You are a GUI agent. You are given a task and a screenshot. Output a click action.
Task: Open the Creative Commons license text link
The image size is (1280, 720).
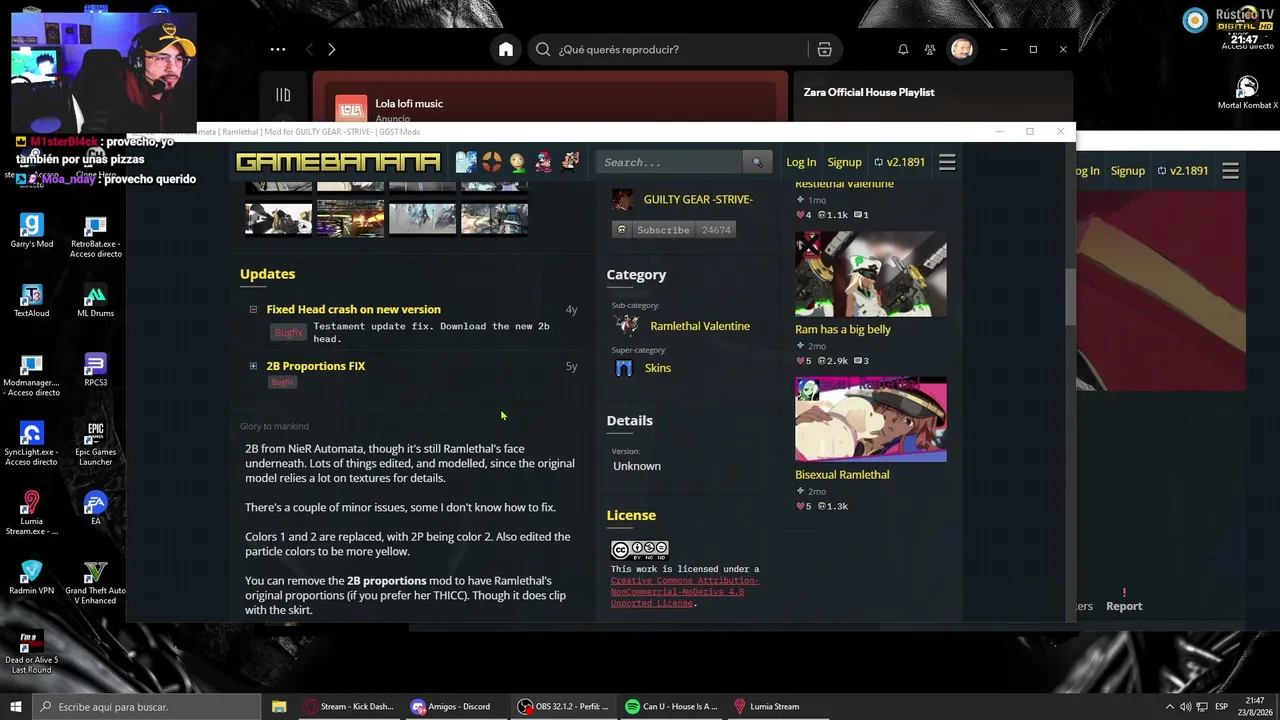[685, 592]
